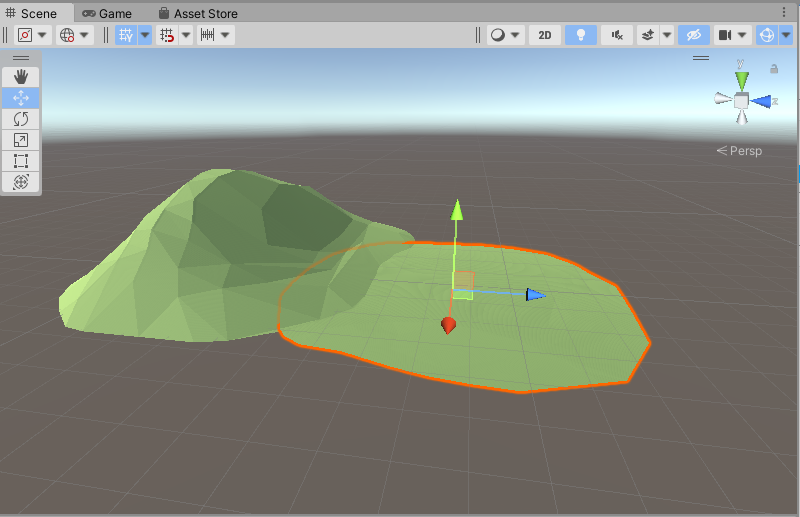The image size is (800, 517).
Task: Select the Hand view tool
Action: (21, 77)
